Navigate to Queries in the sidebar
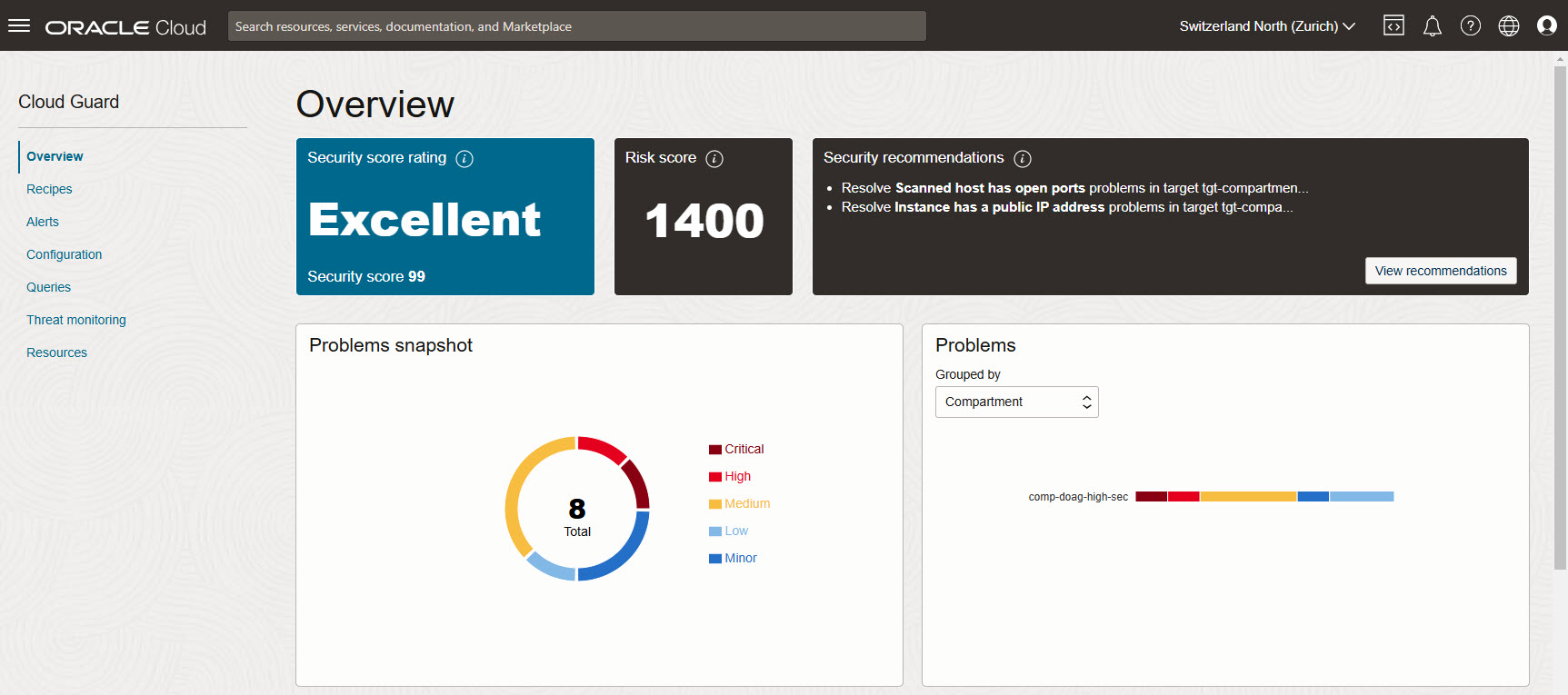This screenshot has width=1568, height=695. click(x=48, y=287)
